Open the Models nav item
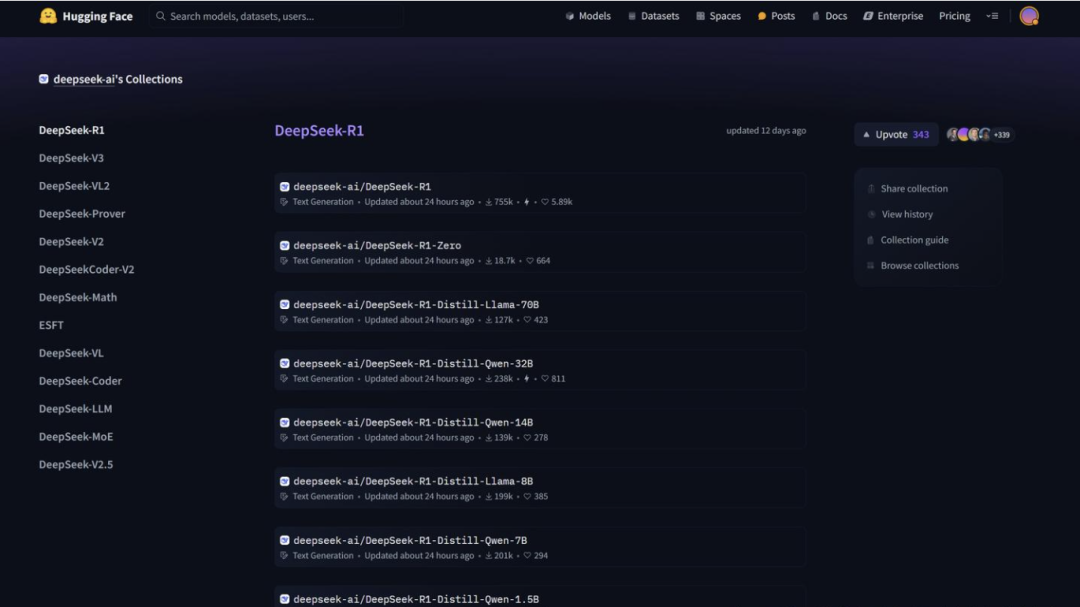 (588, 16)
